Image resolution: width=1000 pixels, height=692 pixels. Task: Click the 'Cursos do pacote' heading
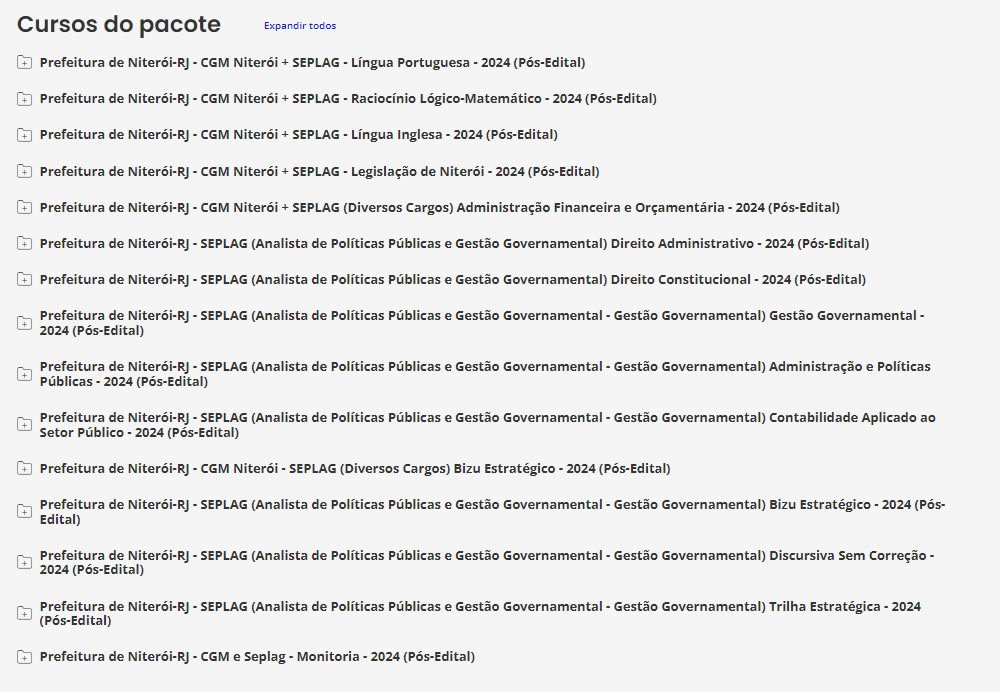(x=119, y=25)
